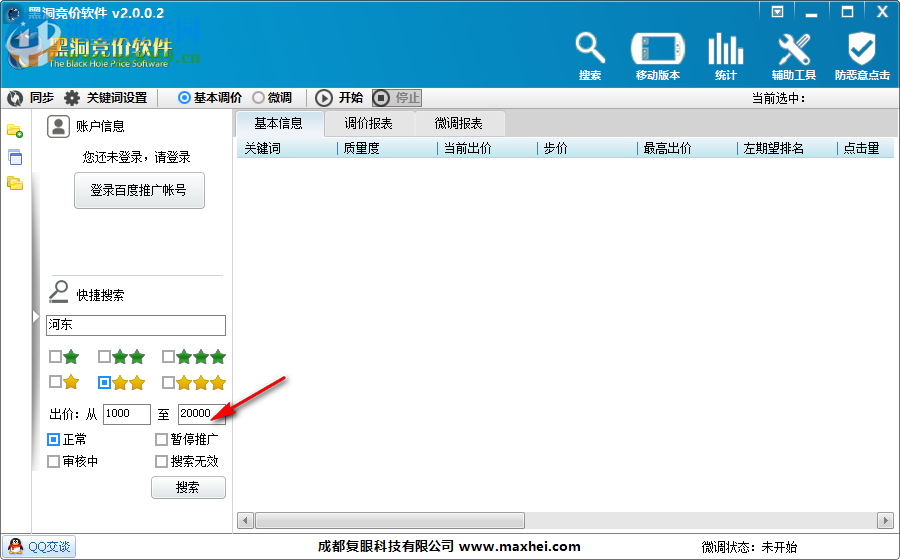Screen dimensions: 900x560
Task: Click the 账户信息 user avatar icon
Action: point(58,126)
